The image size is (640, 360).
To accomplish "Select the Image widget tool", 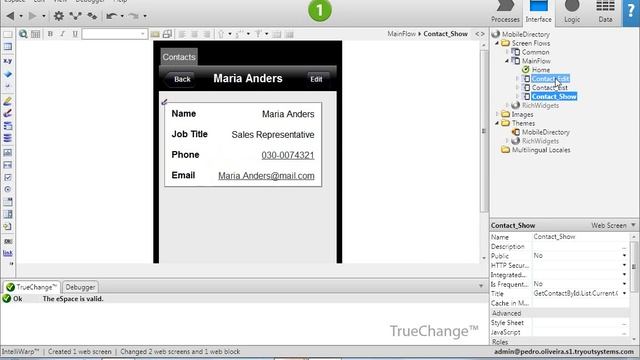I will pos(8,153).
